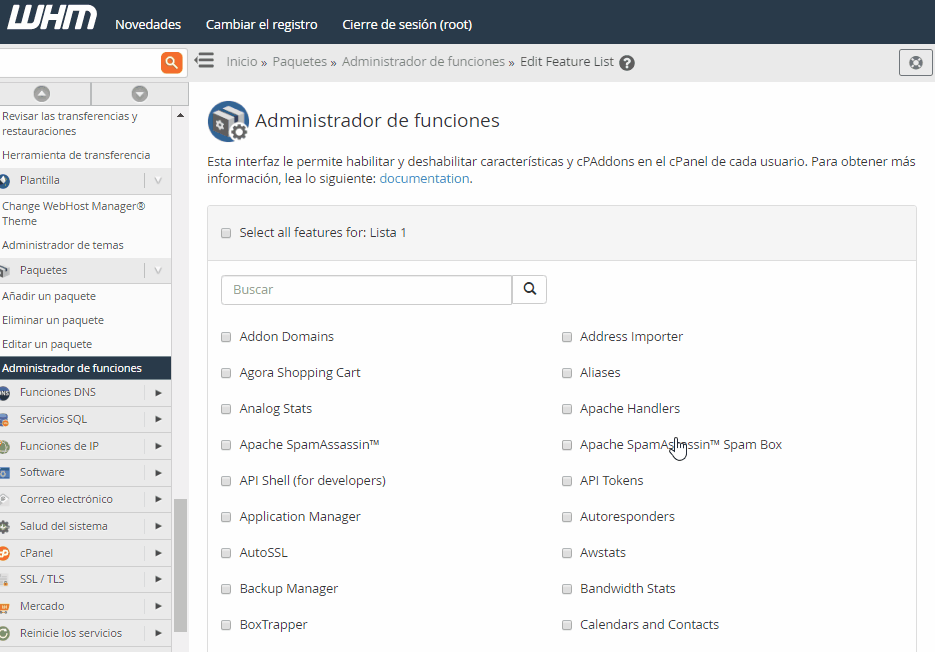Click the Administrador de funciones header icon
Screen dimensions: 935x652
coord(228,121)
